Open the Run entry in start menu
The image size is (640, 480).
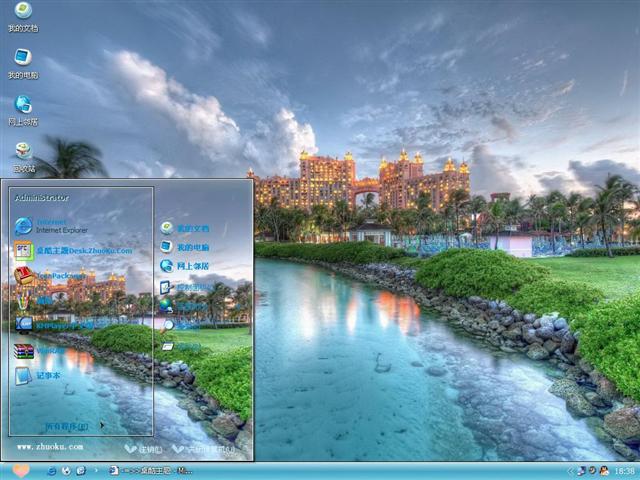click(x=181, y=347)
